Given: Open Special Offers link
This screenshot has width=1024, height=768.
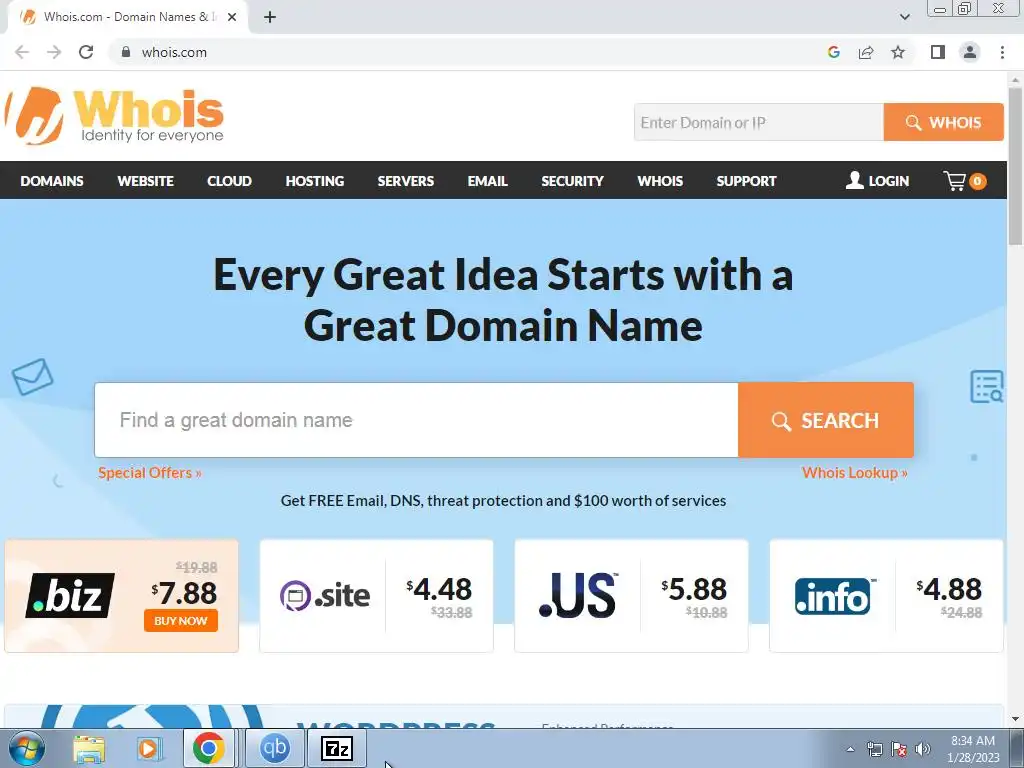Looking at the screenshot, I should click(150, 473).
